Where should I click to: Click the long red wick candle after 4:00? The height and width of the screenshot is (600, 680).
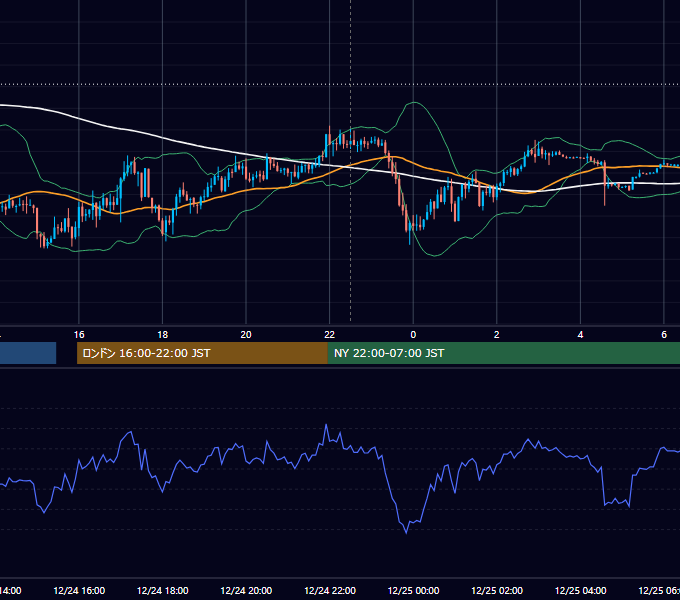[605, 184]
